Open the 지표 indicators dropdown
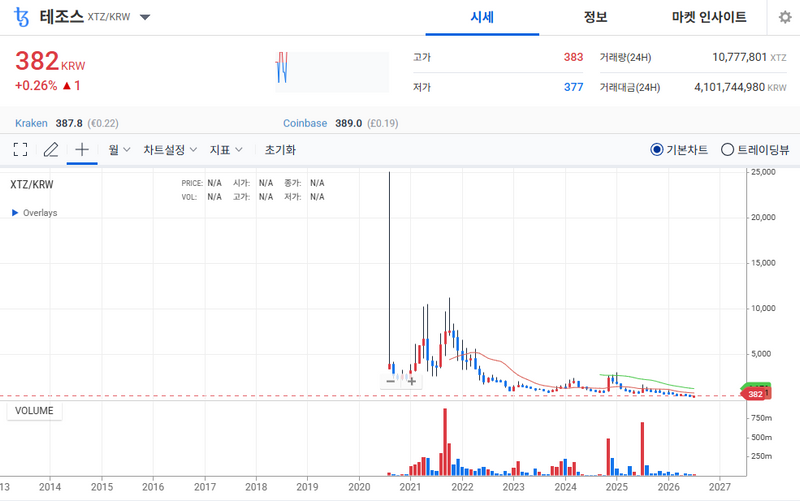Image resolution: width=800 pixels, height=501 pixels. [226, 149]
